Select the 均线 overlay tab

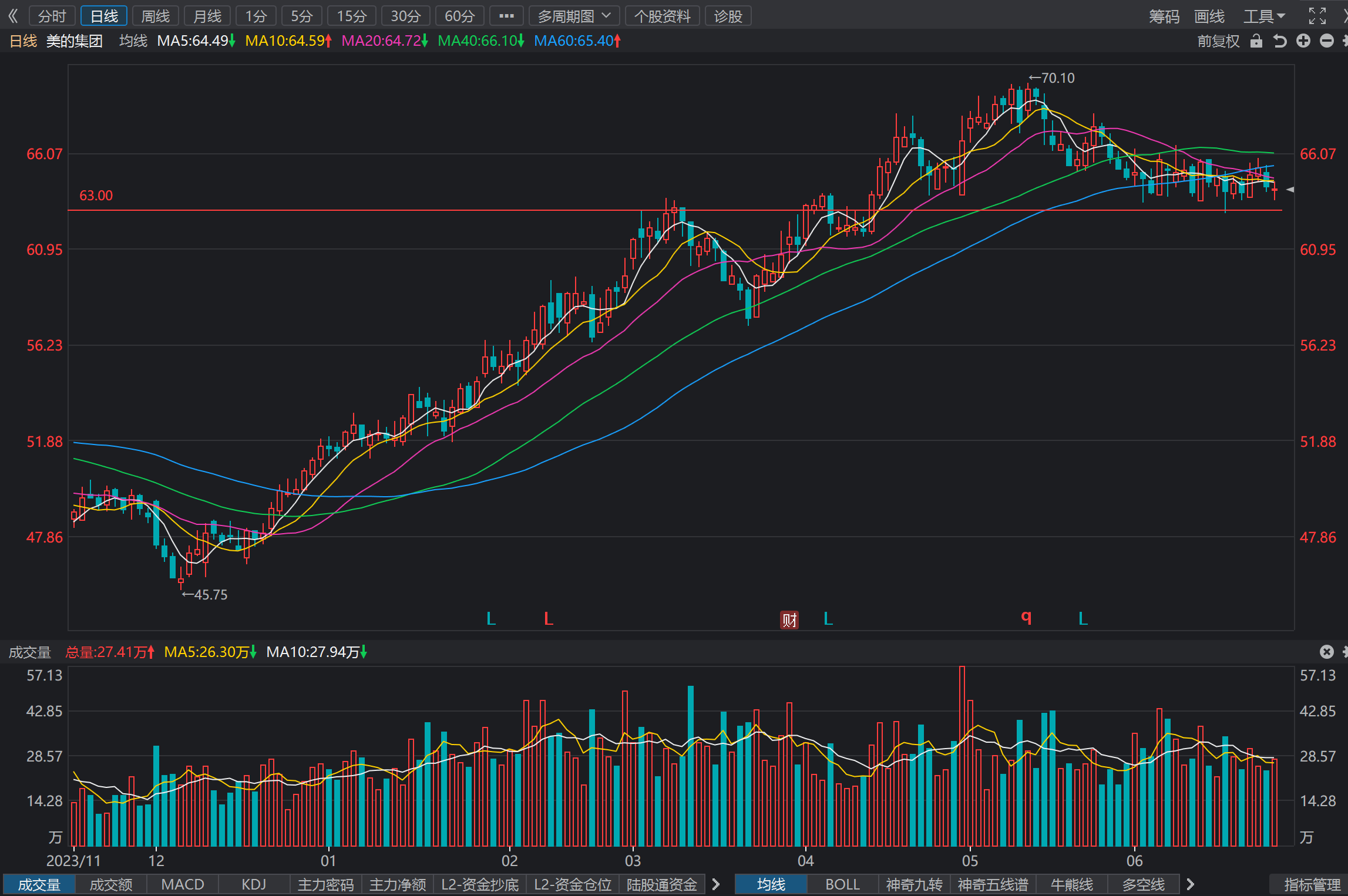click(771, 884)
